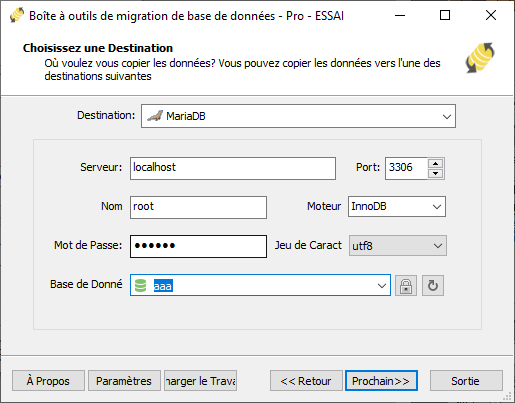Open the Moteur dropdown showing InnoDB
The height and width of the screenshot is (403, 515).
397,207
